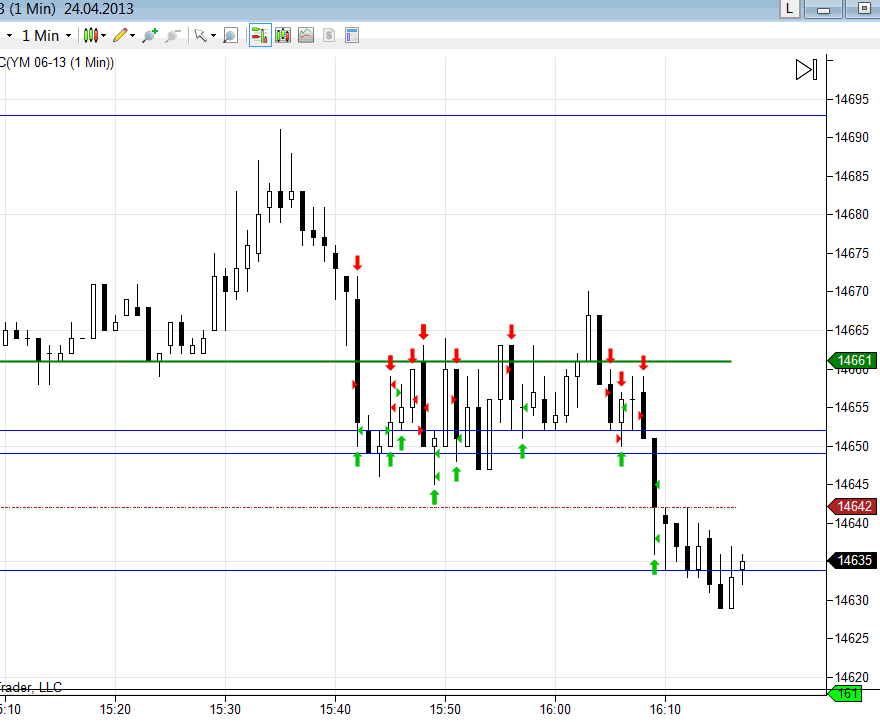Click the green 161 marker at bottom right
Screen dimensions: 880x722
point(845,694)
